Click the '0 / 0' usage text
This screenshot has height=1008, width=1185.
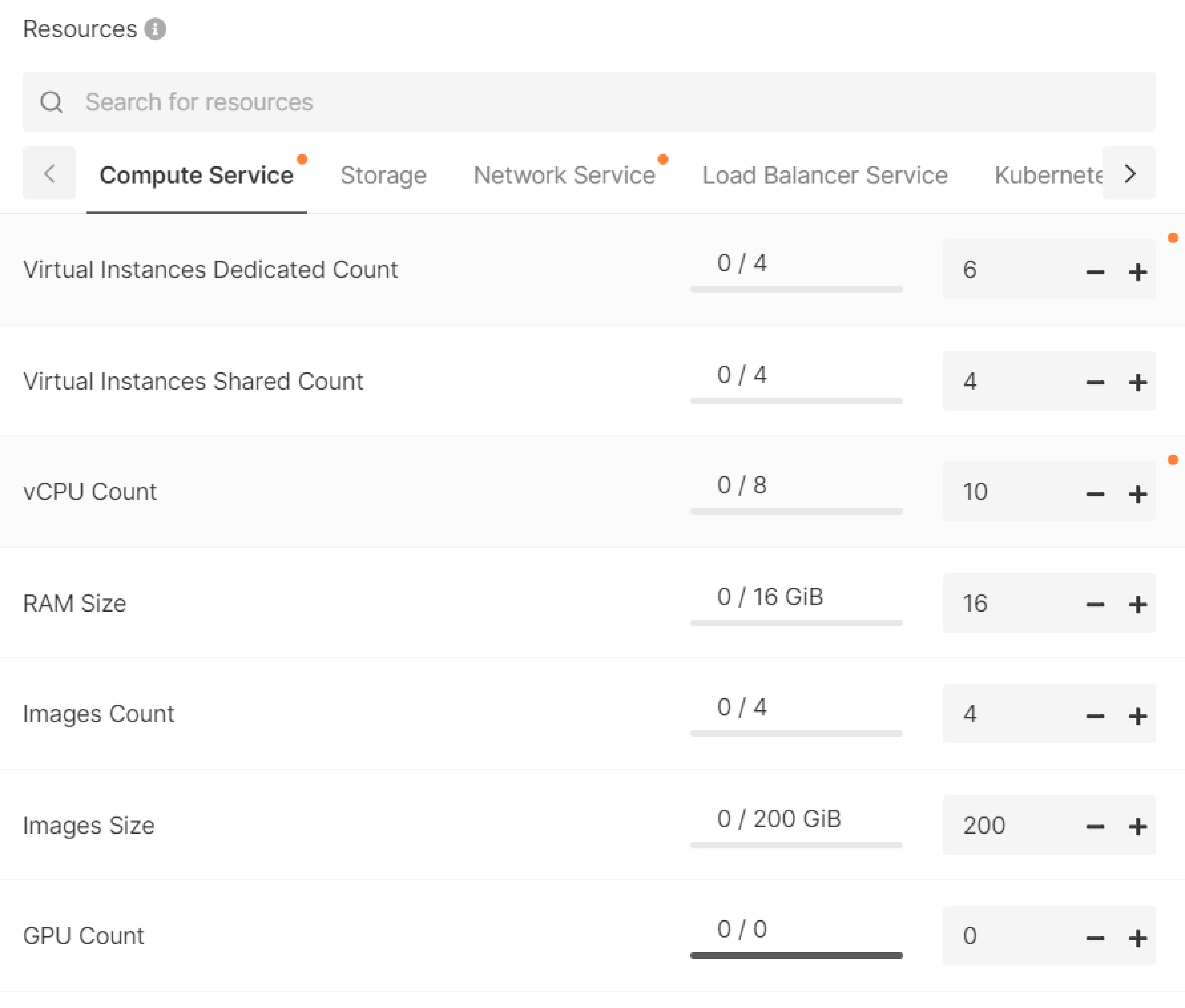(742, 929)
